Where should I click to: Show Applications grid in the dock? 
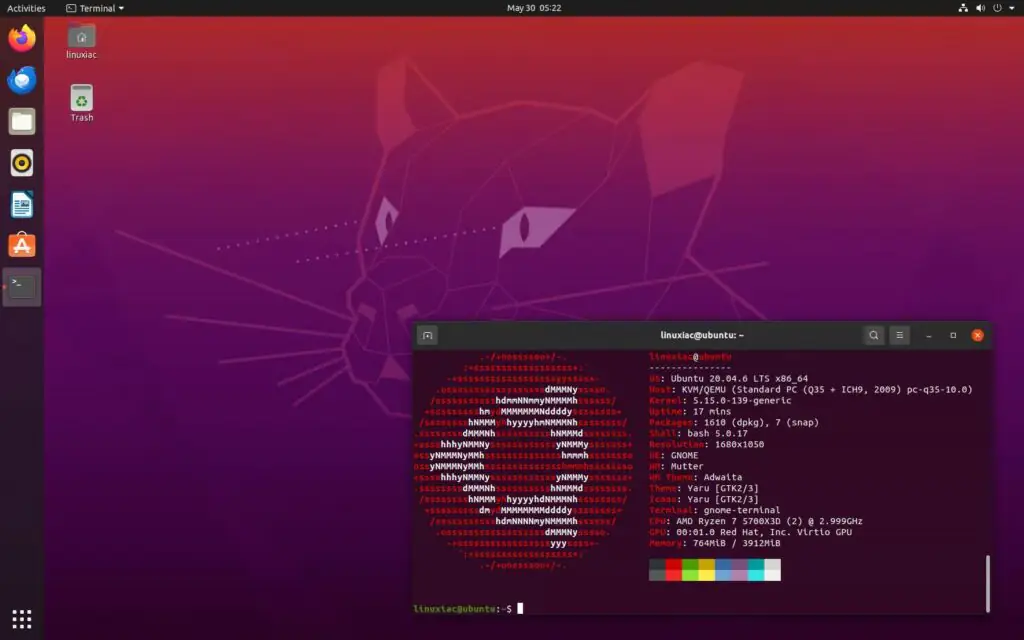[22, 618]
